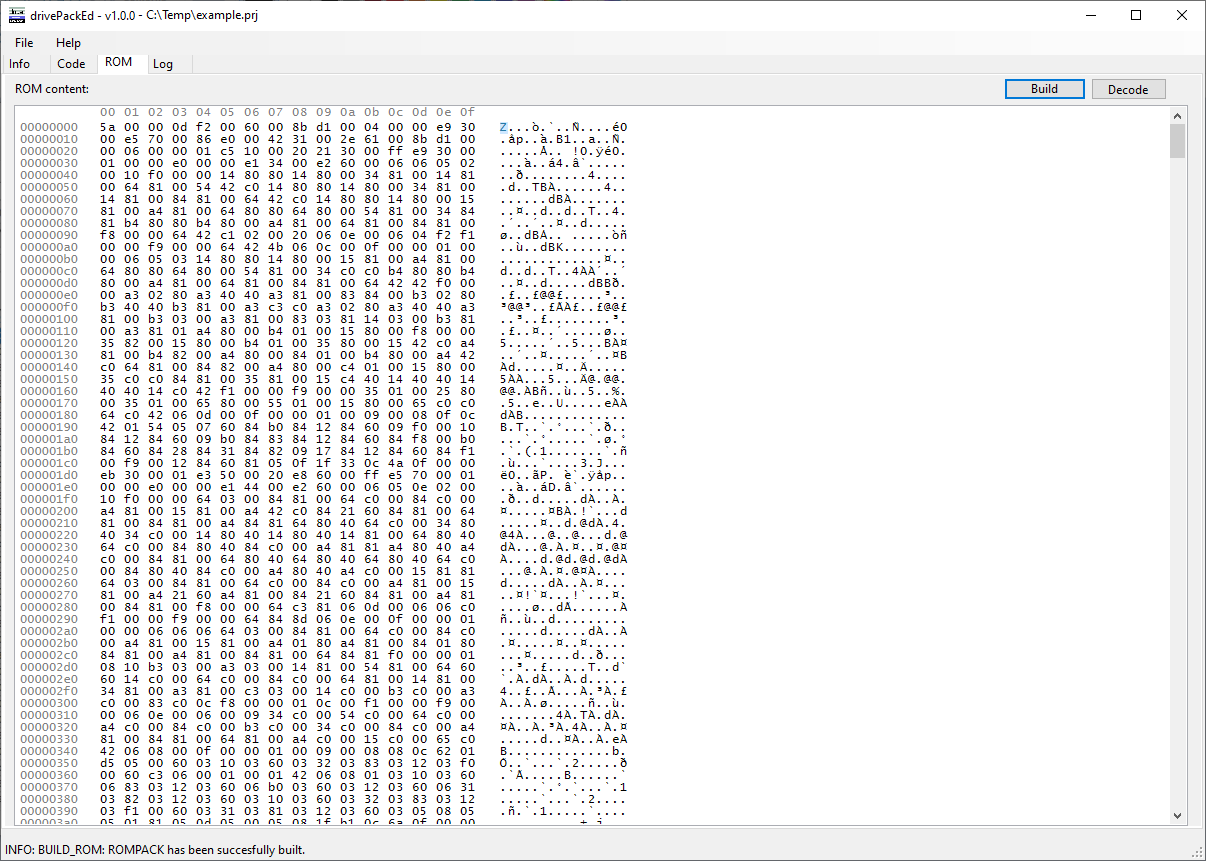Select the ROM tab
The height and width of the screenshot is (861, 1206).
pyautogui.click(x=119, y=62)
